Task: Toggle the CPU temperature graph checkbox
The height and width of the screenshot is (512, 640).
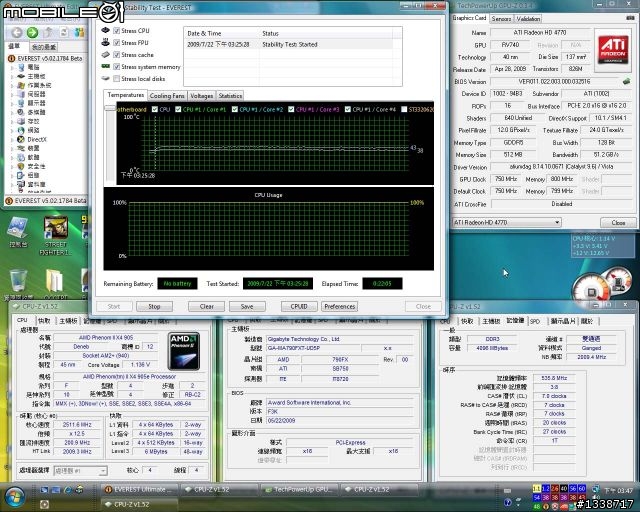Action: click(x=155, y=109)
